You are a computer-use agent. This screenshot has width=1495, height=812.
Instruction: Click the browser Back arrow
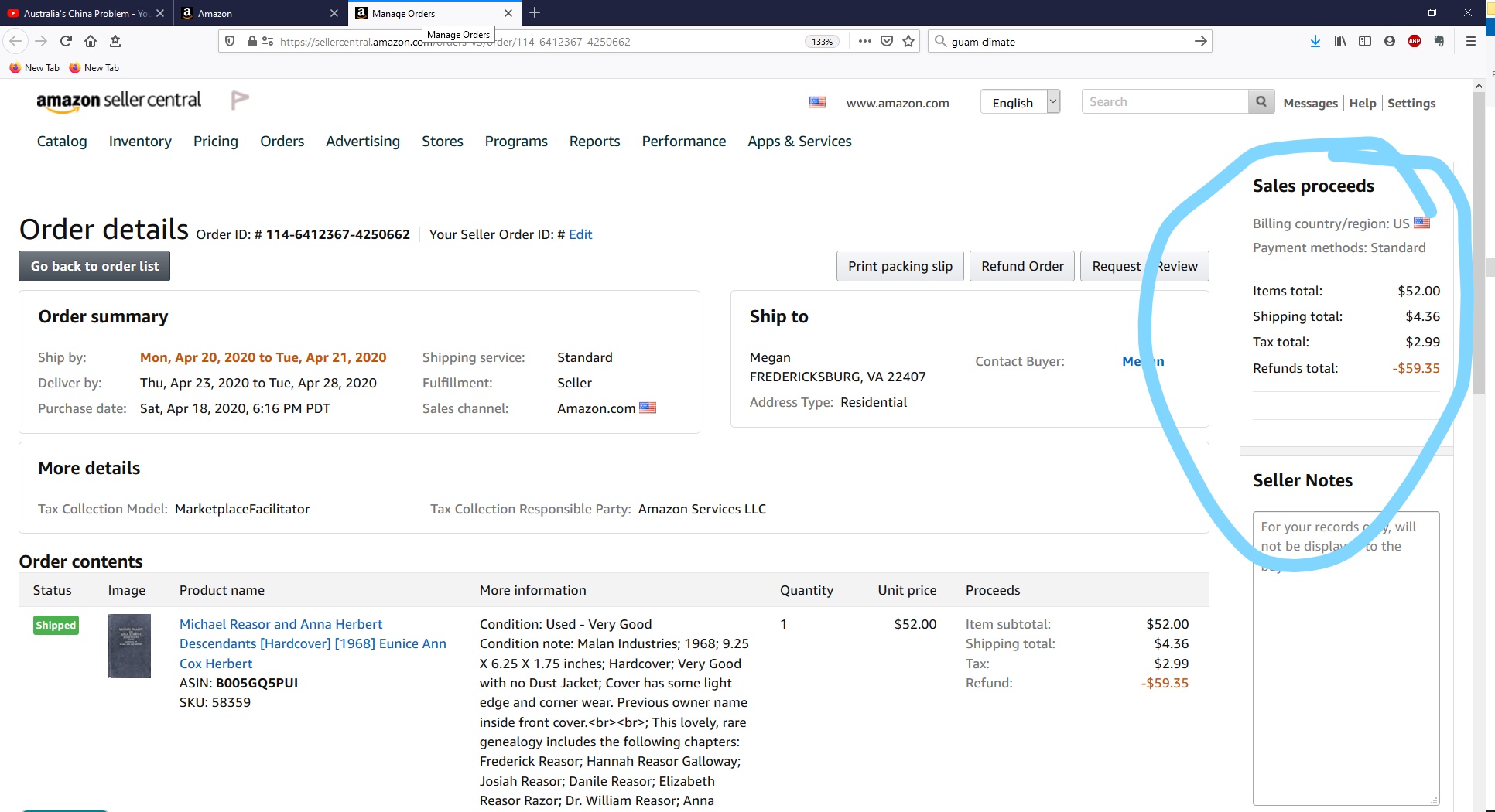click(15, 41)
